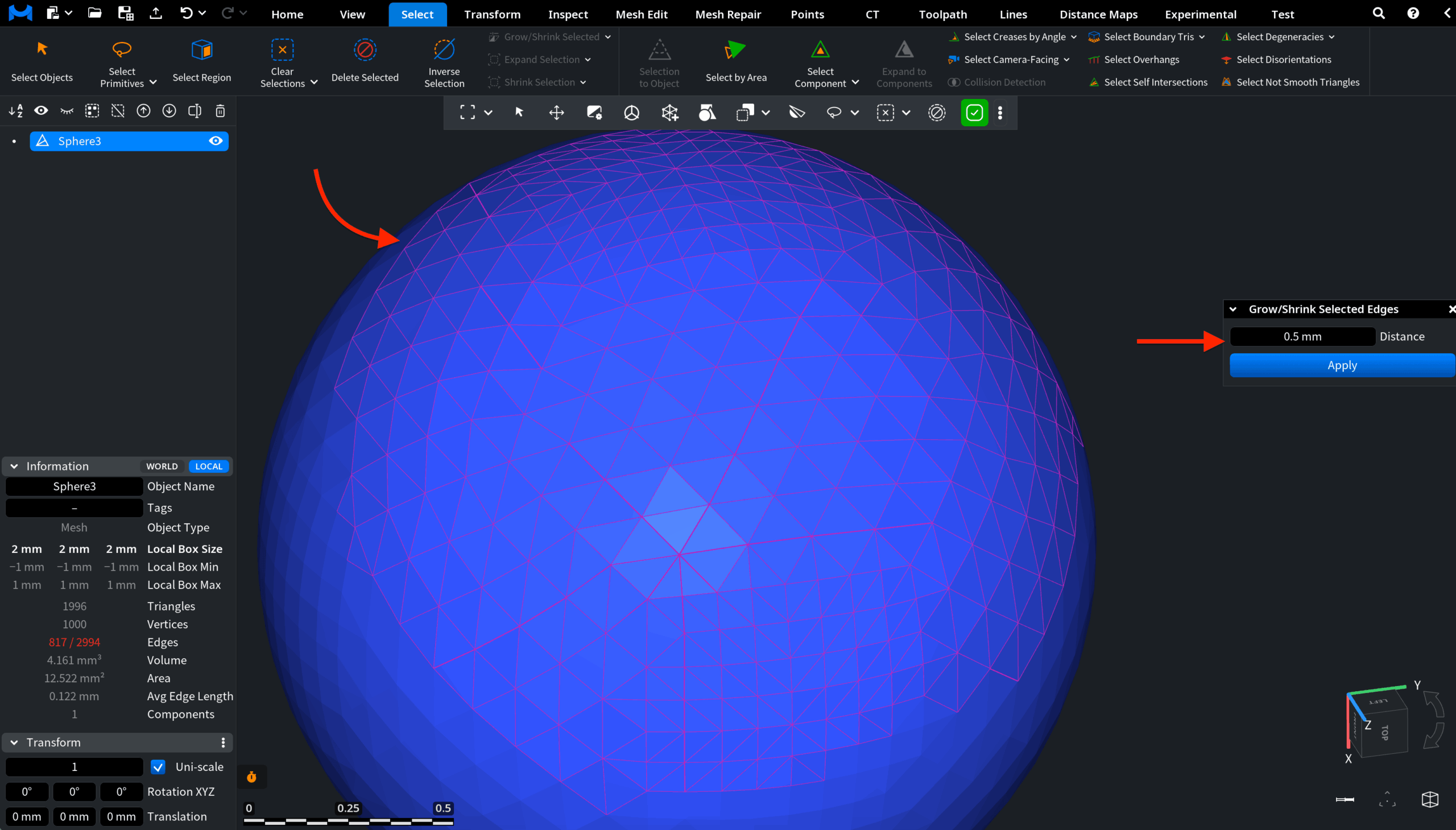1456x830 pixels.
Task: Click the export upload icon
Action: tap(156, 13)
